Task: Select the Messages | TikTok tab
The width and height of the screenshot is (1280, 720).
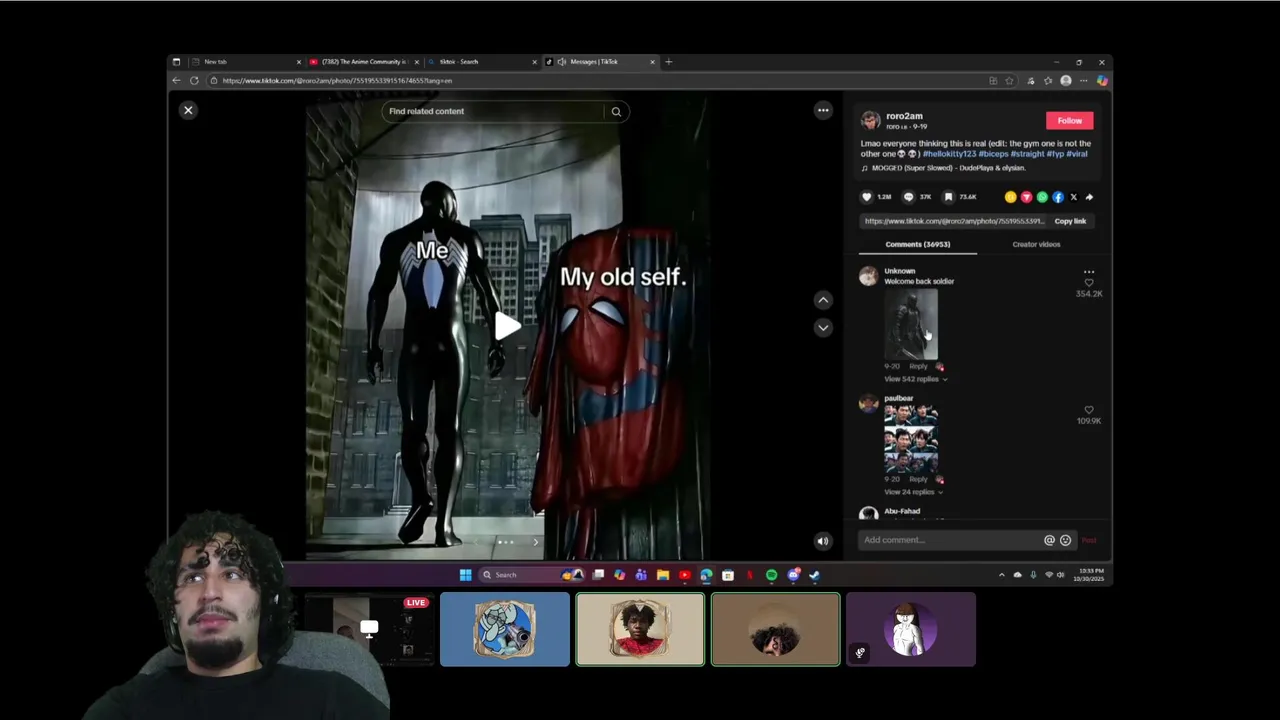Action: (600, 62)
